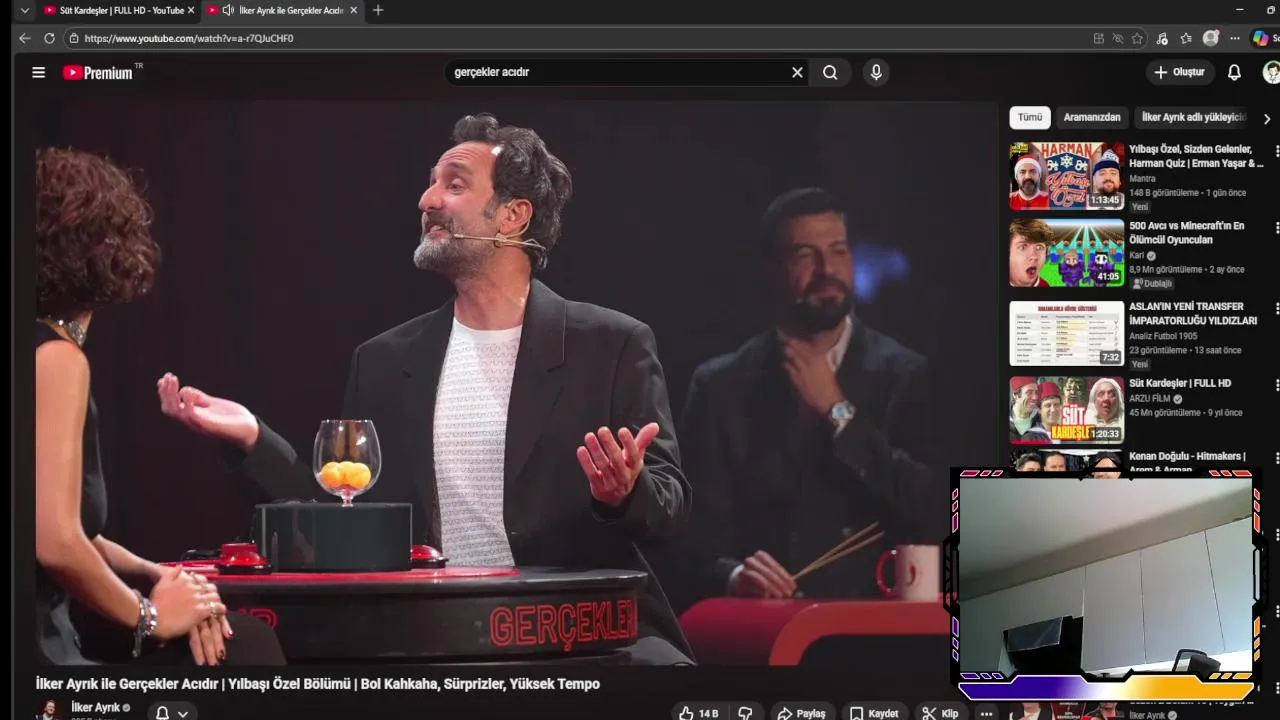Open YouTube notifications bell in the header
Screen dimensions: 1280x720
click(x=1234, y=72)
